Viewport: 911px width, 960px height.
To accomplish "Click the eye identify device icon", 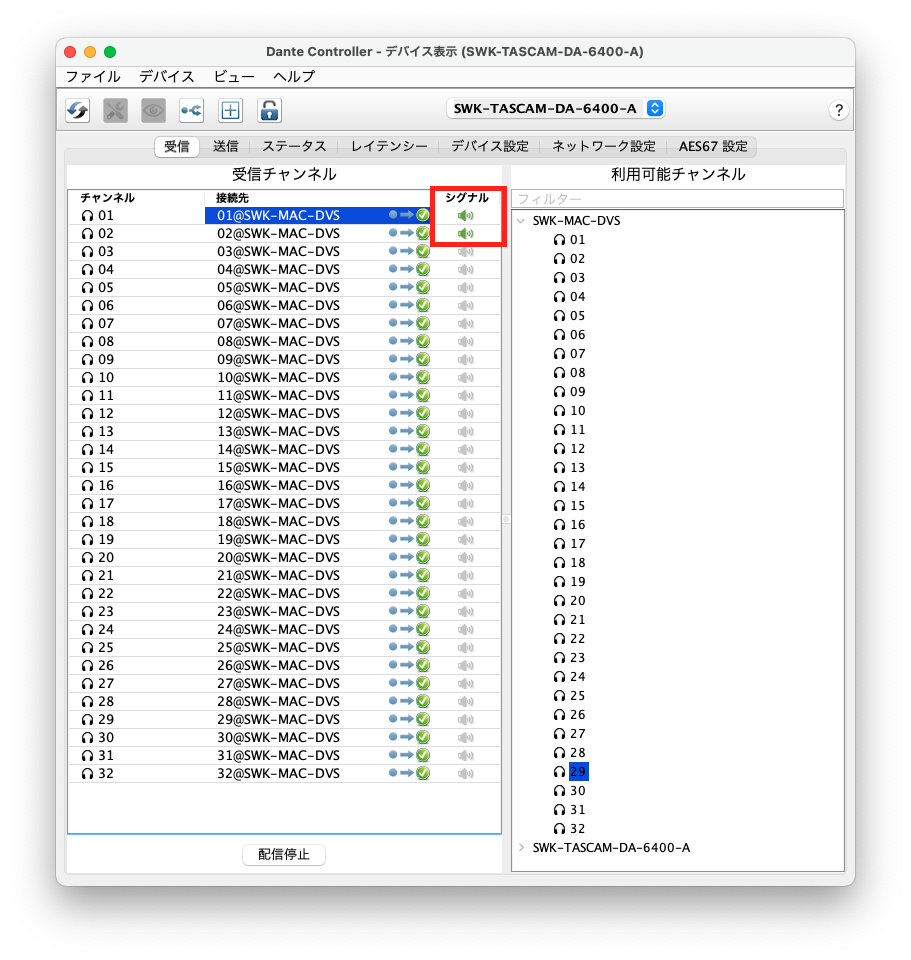I will pos(153,110).
